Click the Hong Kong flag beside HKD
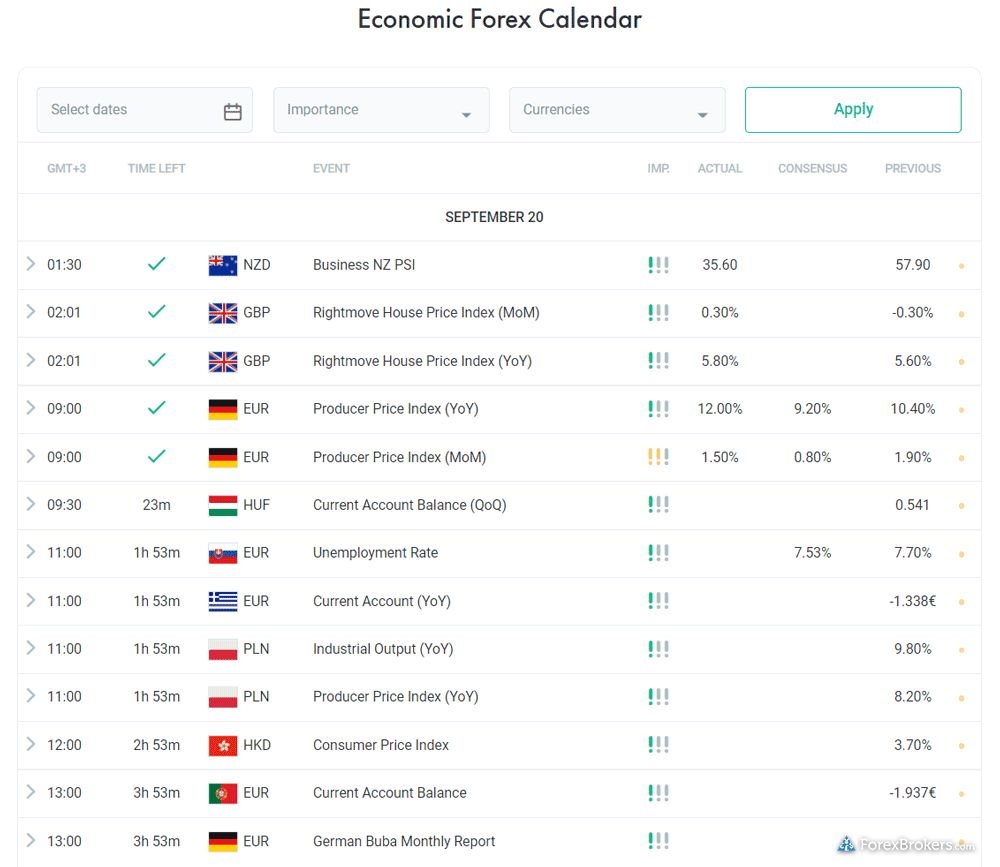This screenshot has height=867, width=1000. [222, 745]
